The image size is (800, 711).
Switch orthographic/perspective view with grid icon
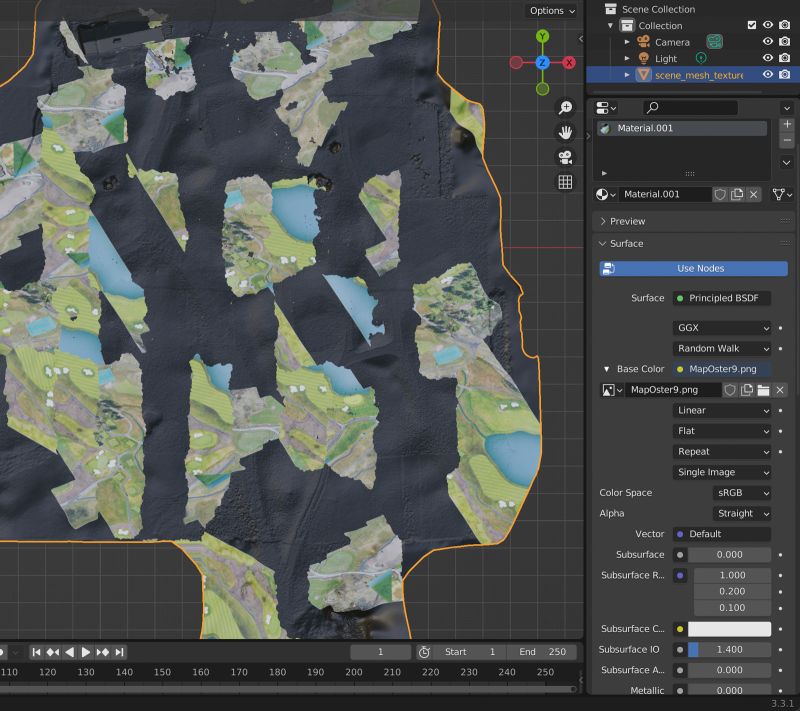[x=565, y=182]
